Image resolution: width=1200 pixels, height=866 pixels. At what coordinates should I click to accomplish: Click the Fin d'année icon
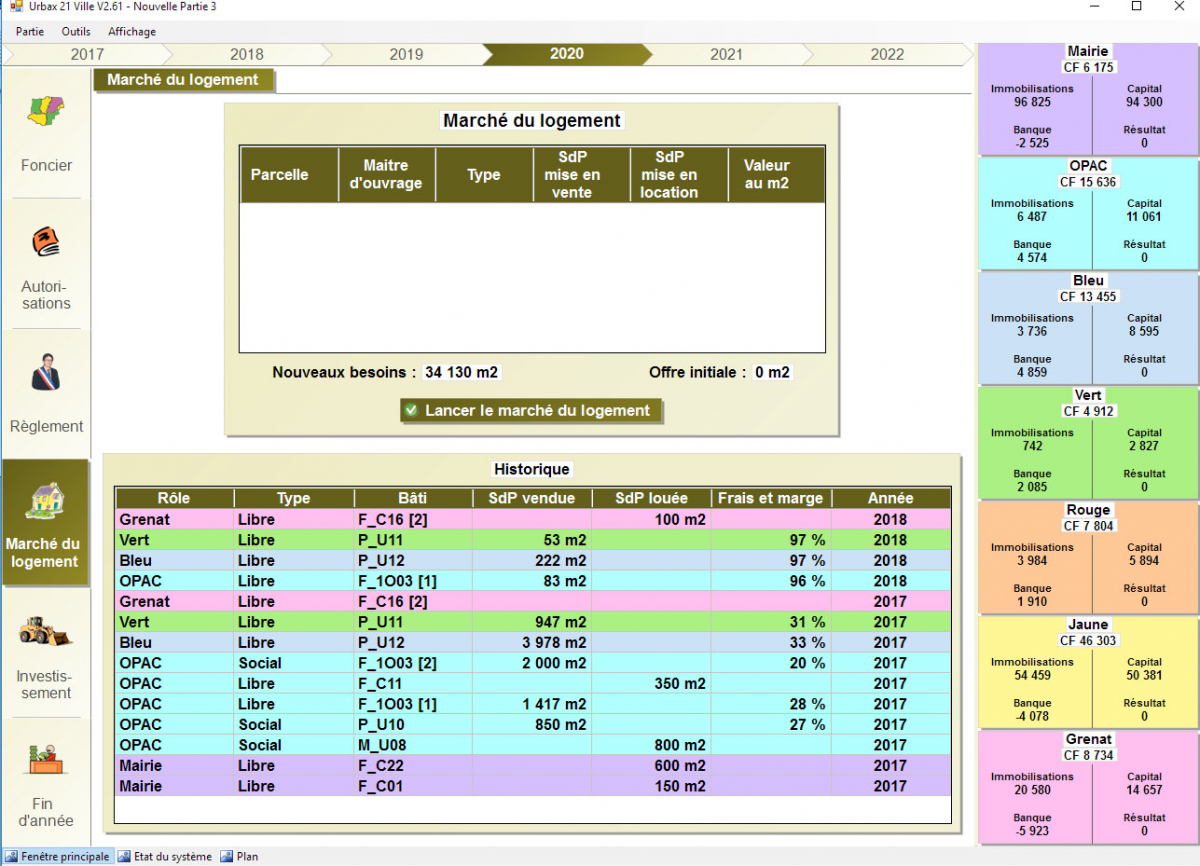(46, 762)
